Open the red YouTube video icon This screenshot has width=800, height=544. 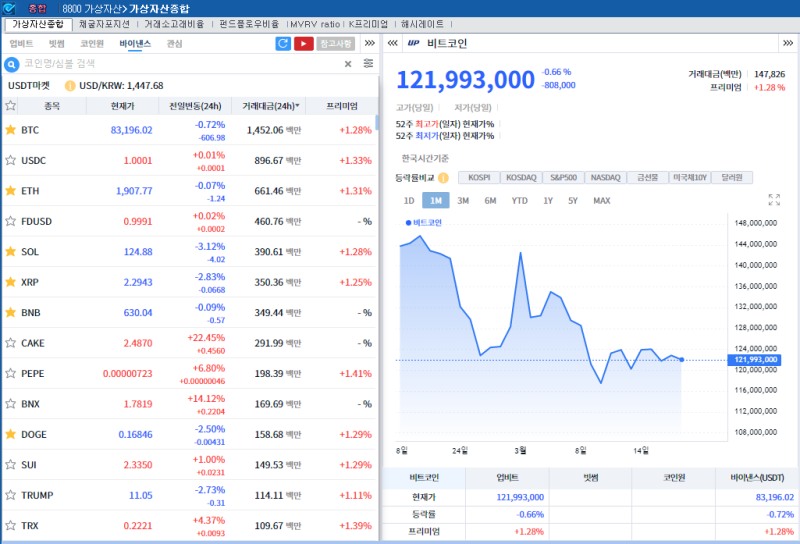coord(304,43)
